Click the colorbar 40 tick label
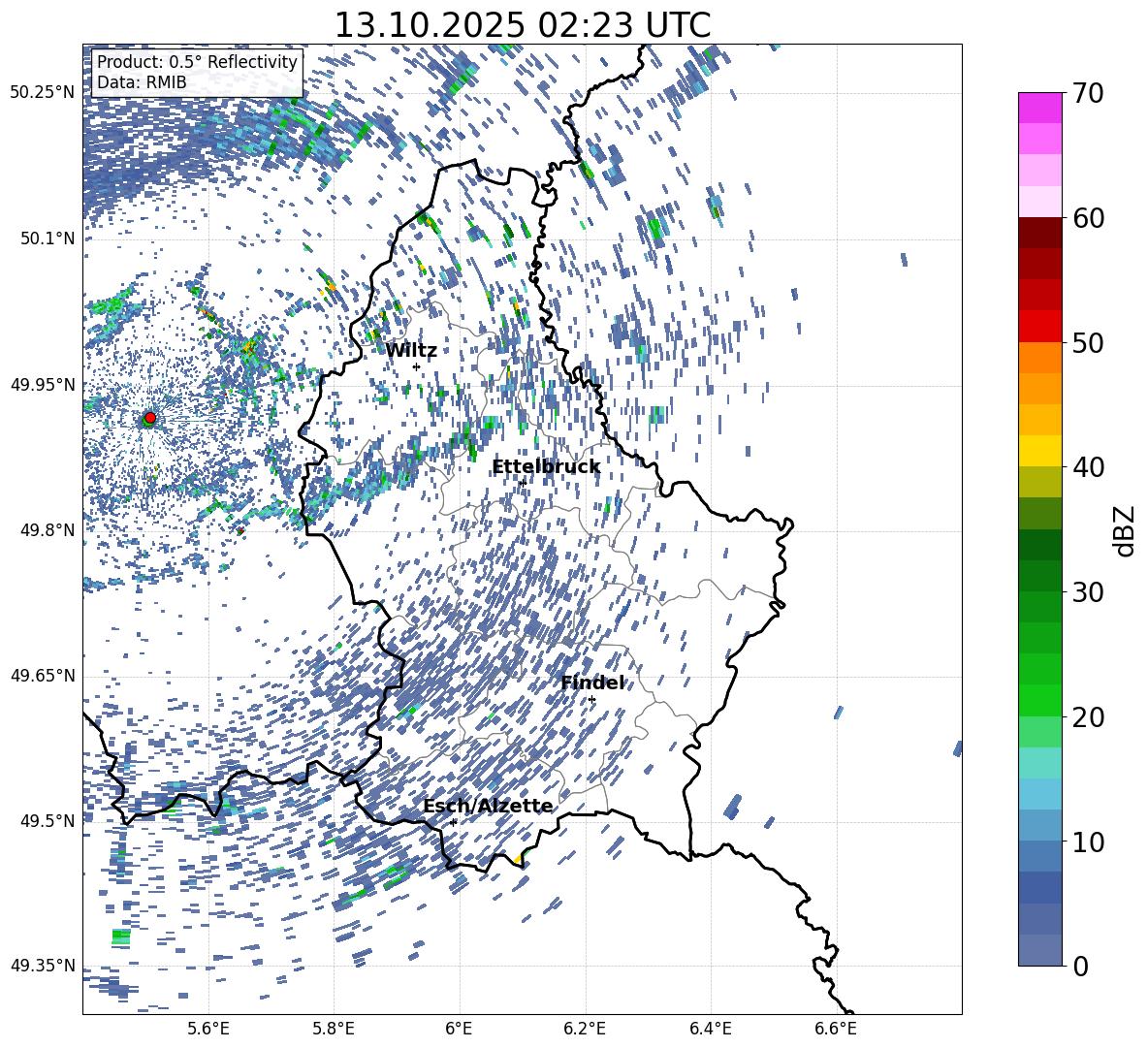This screenshot has width=1148, height=1048. pos(1088,467)
